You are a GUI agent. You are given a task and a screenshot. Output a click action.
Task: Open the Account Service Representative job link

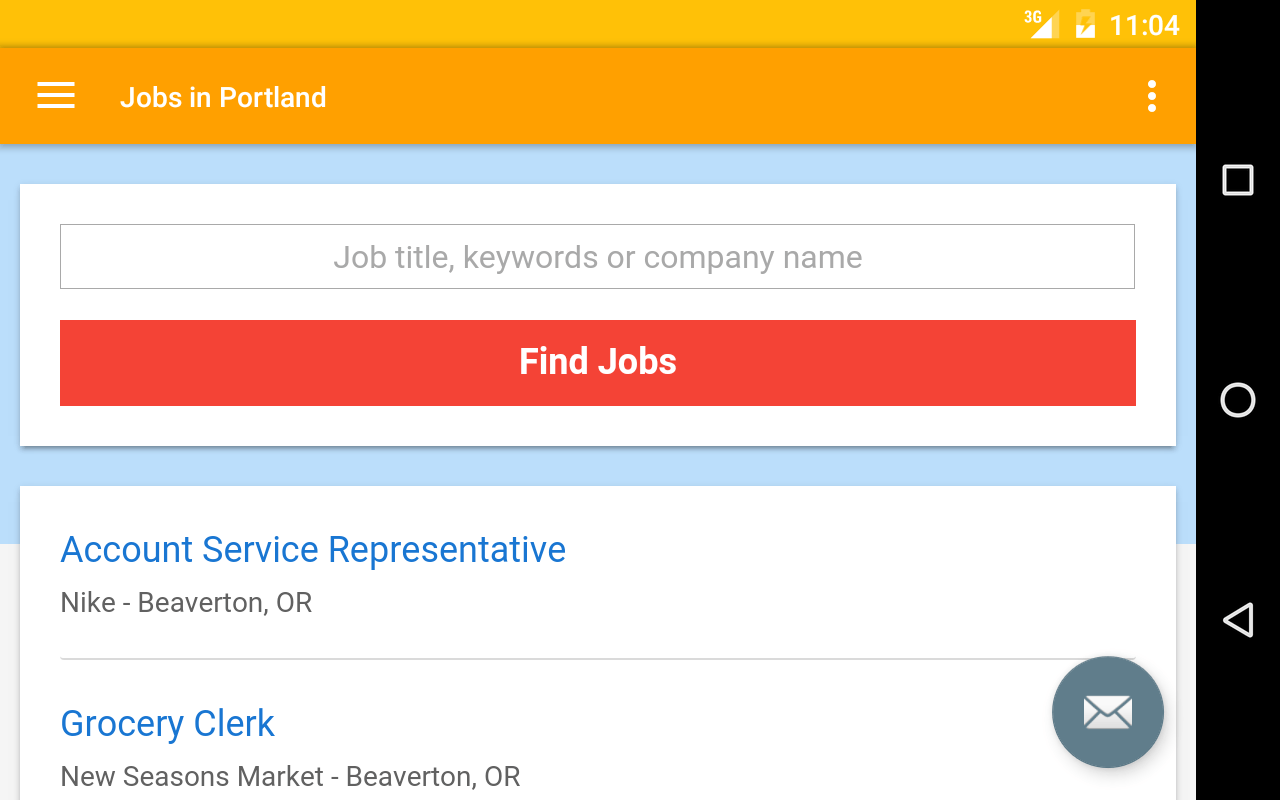(x=313, y=550)
